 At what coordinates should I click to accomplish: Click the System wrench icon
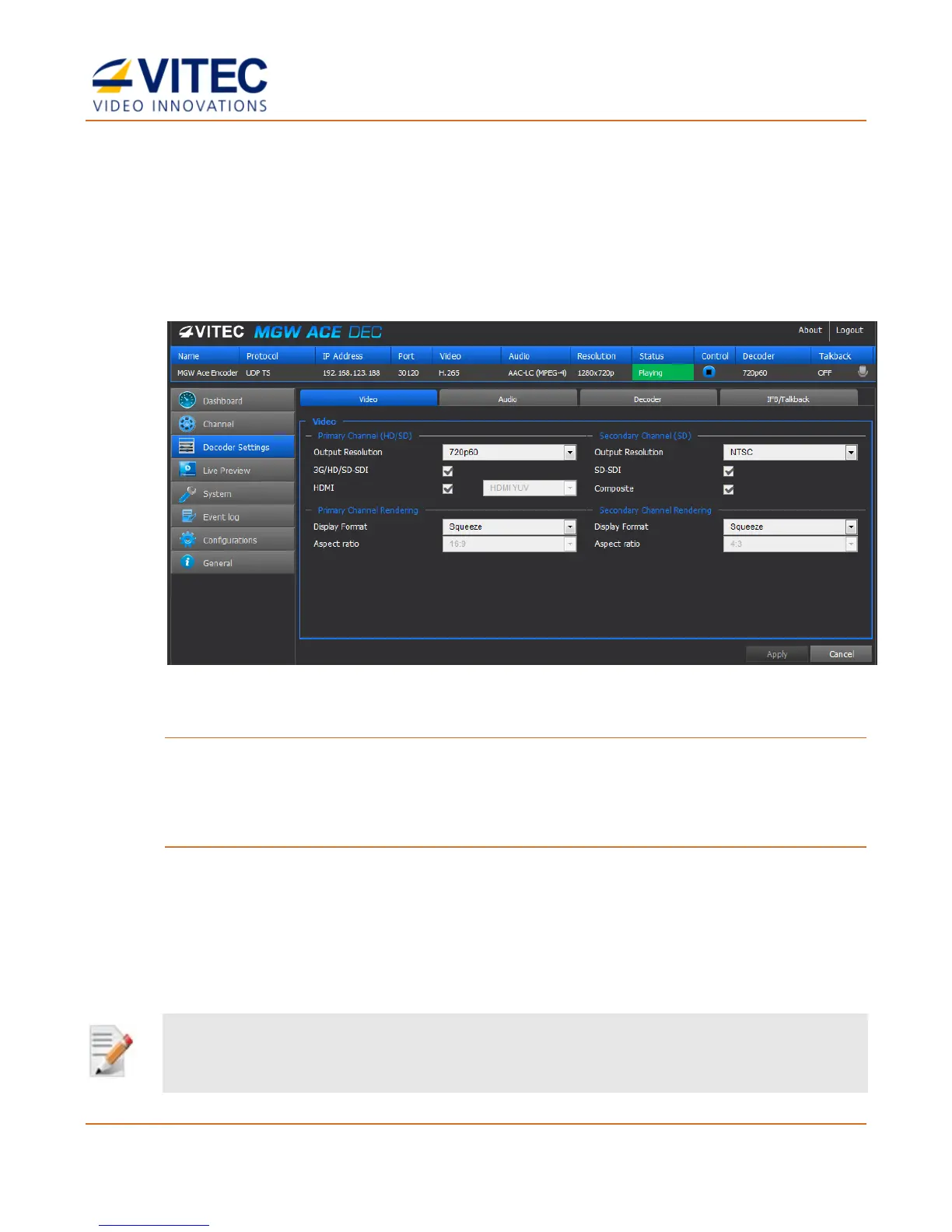pos(187,493)
